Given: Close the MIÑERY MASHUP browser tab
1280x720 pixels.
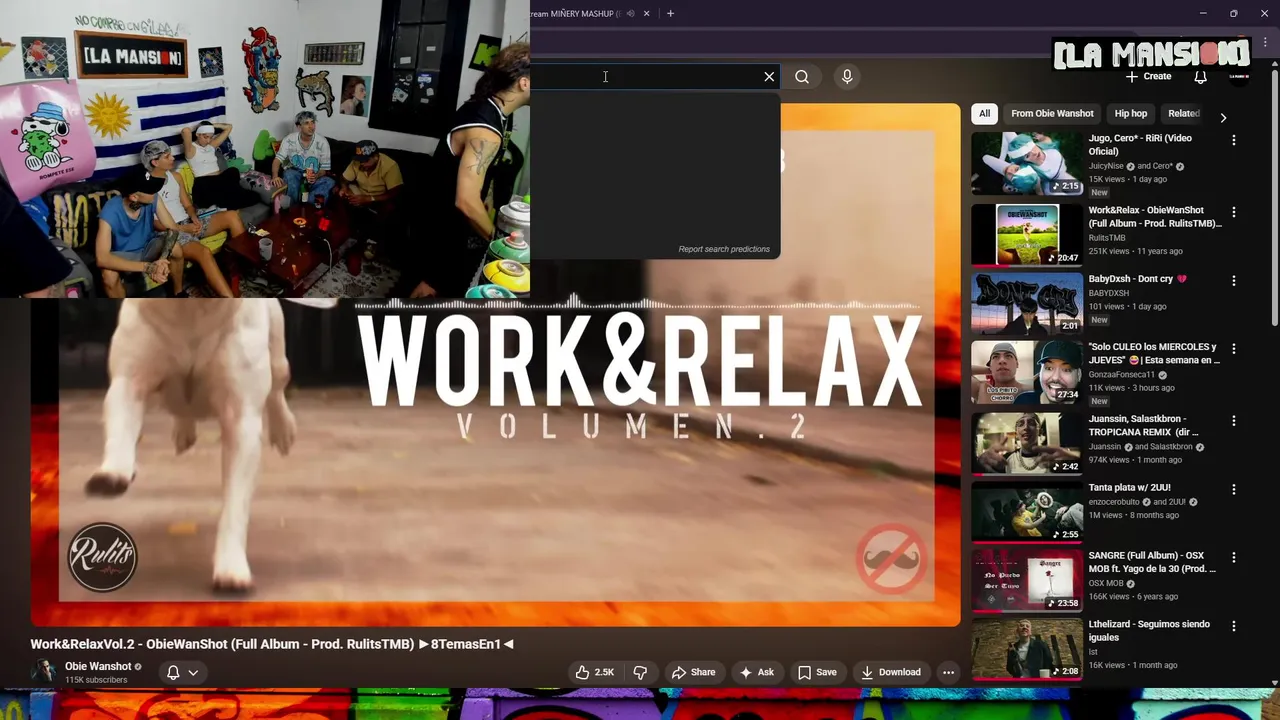Looking at the screenshot, I should 646,14.
